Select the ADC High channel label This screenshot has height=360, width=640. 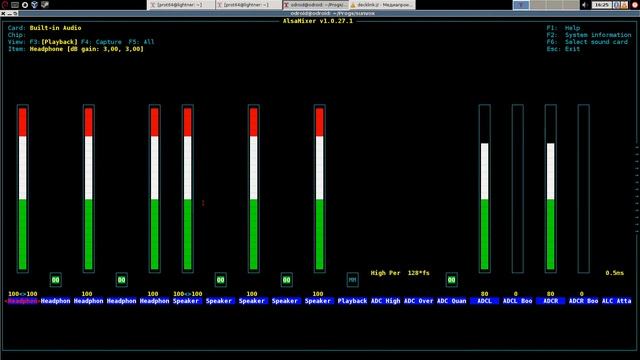click(x=385, y=301)
